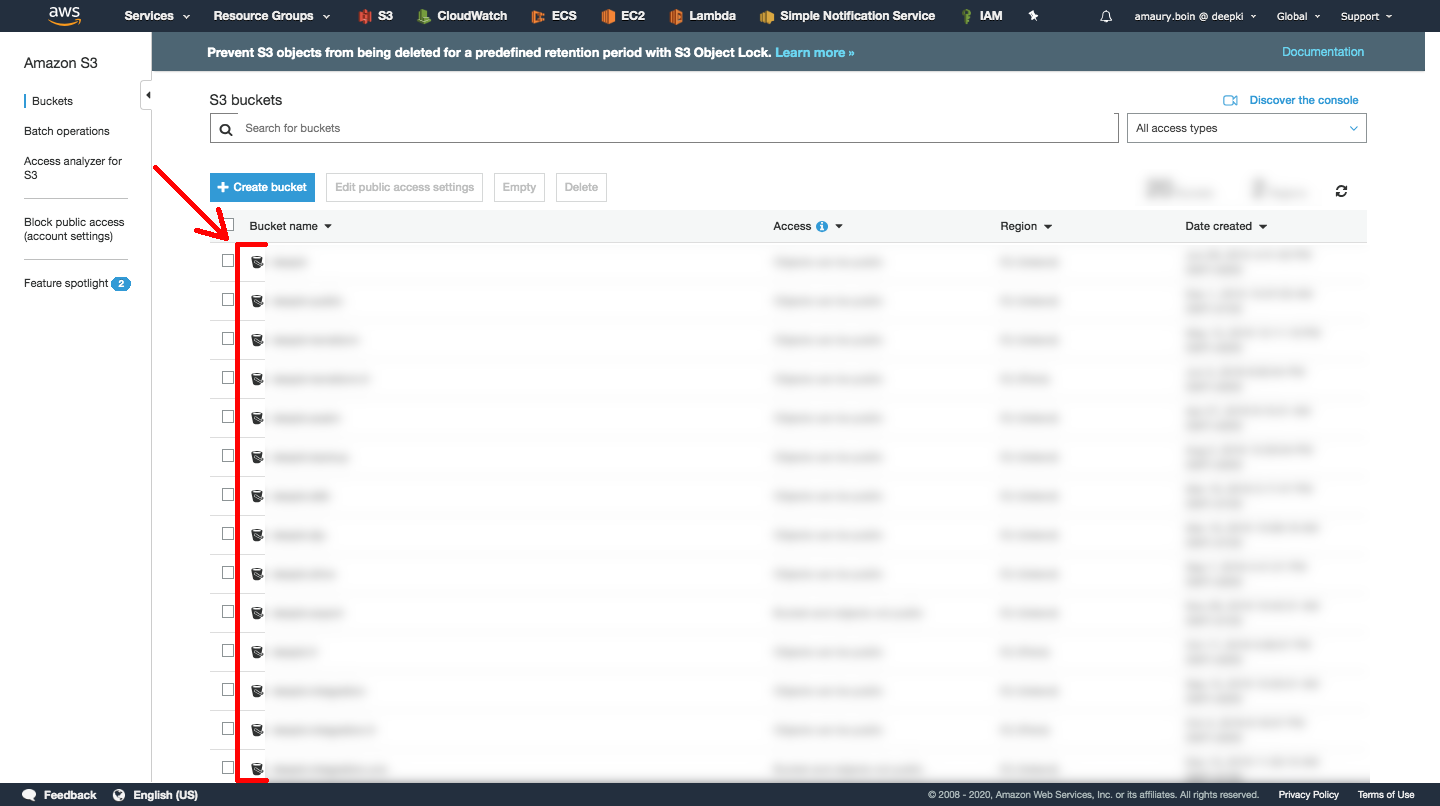Open the Privacy Policy link

(1308, 795)
